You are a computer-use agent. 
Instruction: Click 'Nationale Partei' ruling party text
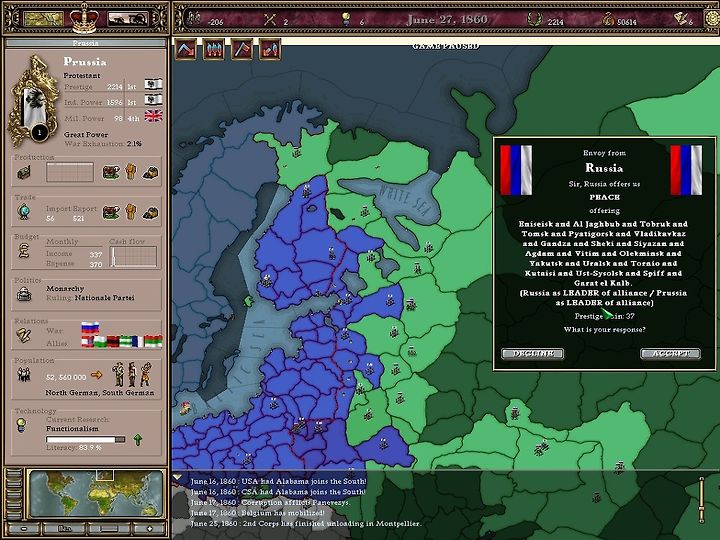(105, 298)
